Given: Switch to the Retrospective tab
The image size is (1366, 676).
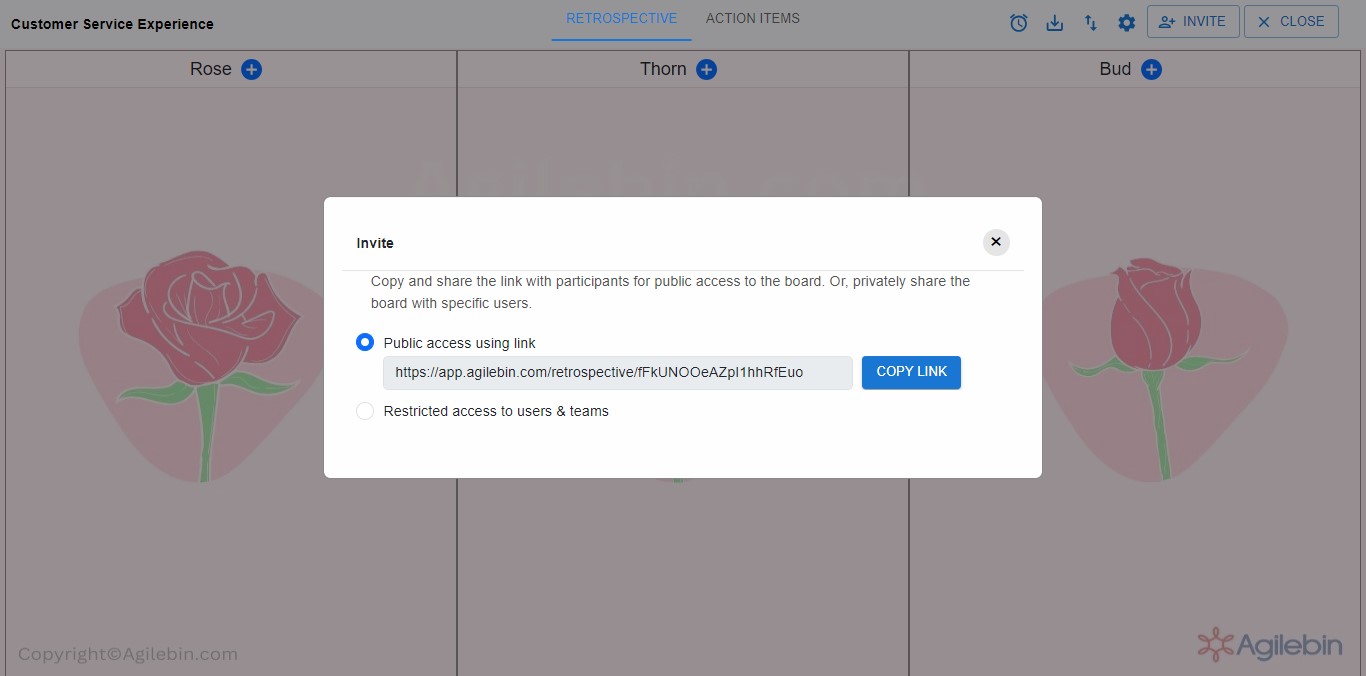Looking at the screenshot, I should click(x=621, y=19).
